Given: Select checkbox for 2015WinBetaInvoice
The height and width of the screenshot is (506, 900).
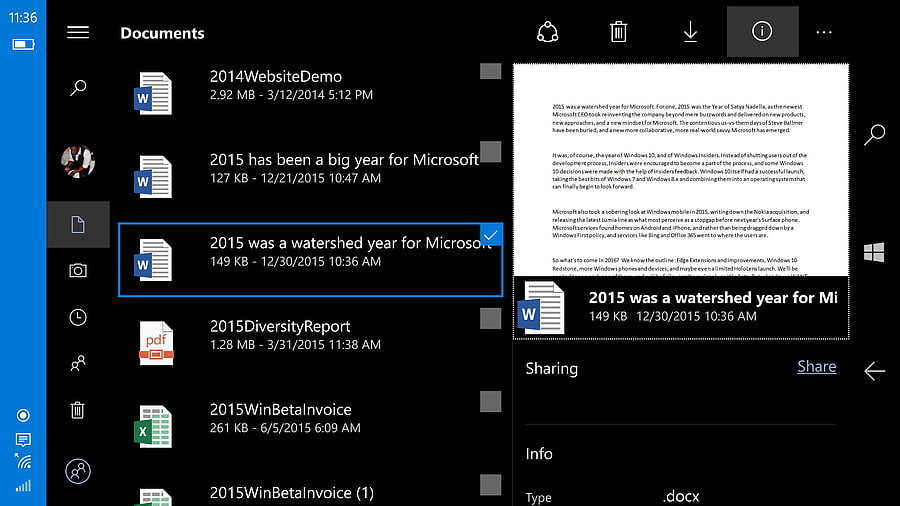Looking at the screenshot, I should point(490,402).
